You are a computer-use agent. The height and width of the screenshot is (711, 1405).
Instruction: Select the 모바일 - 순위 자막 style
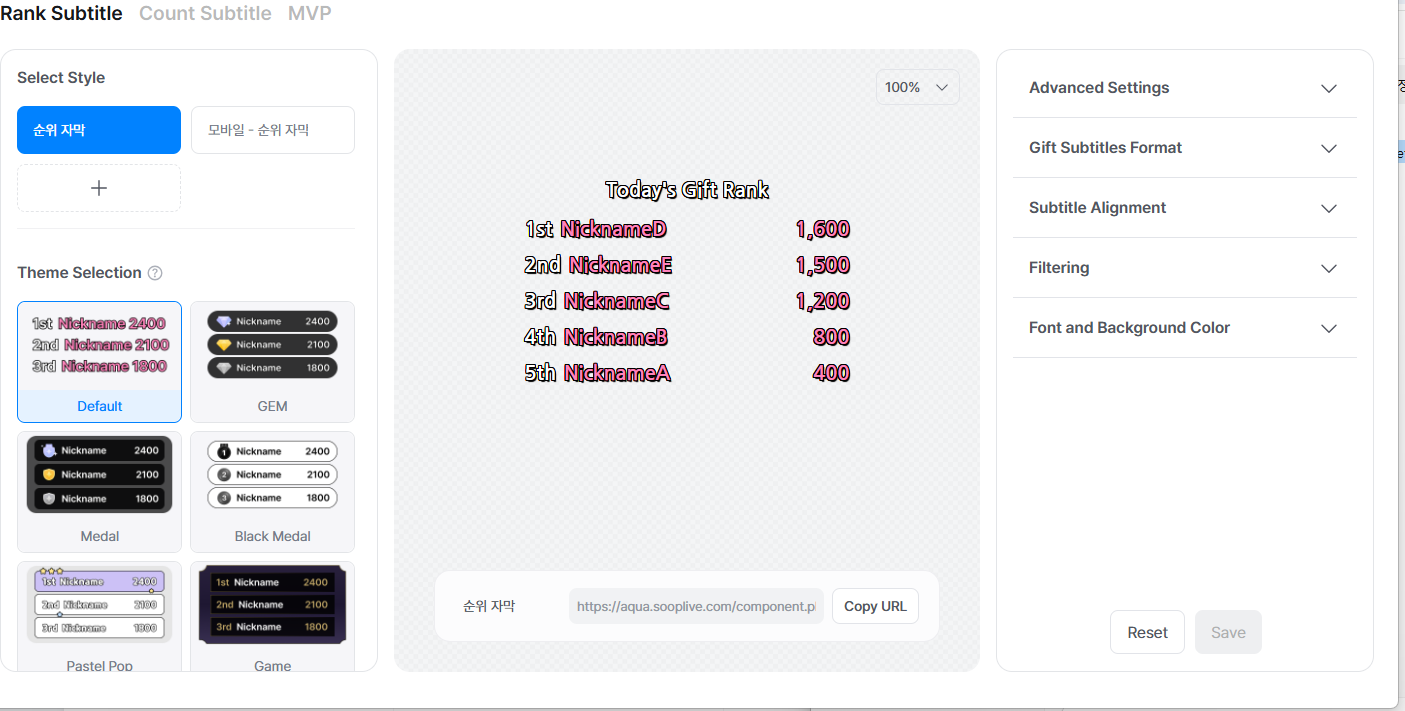pos(272,130)
